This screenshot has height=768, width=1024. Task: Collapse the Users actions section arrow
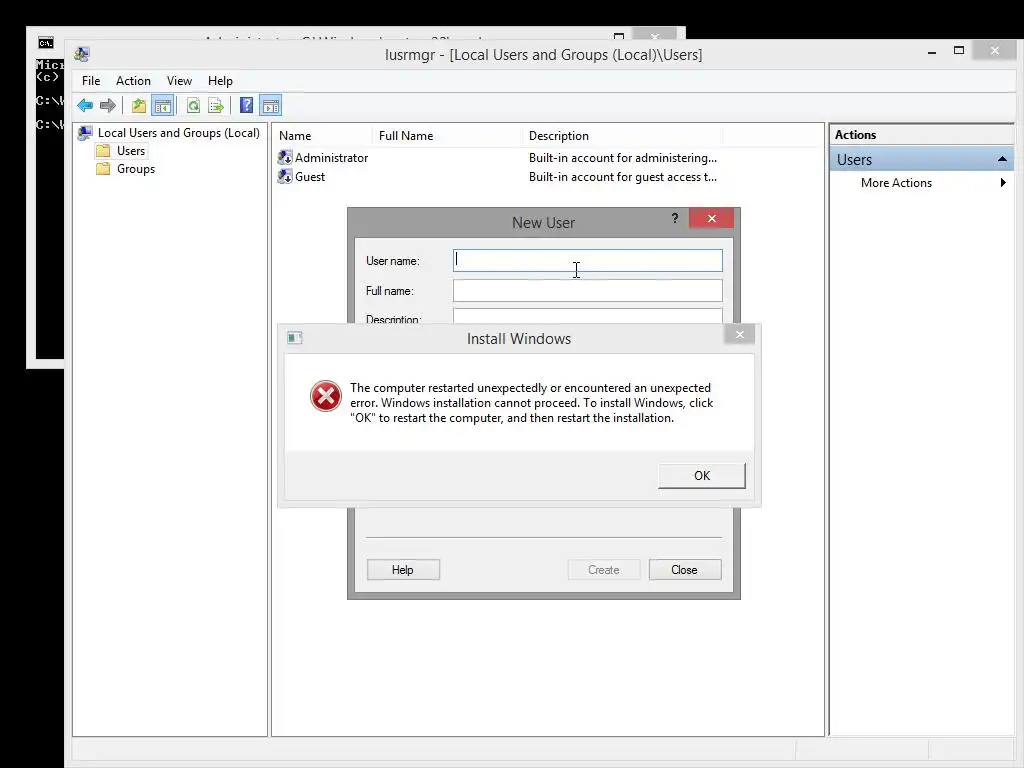pos(1002,159)
